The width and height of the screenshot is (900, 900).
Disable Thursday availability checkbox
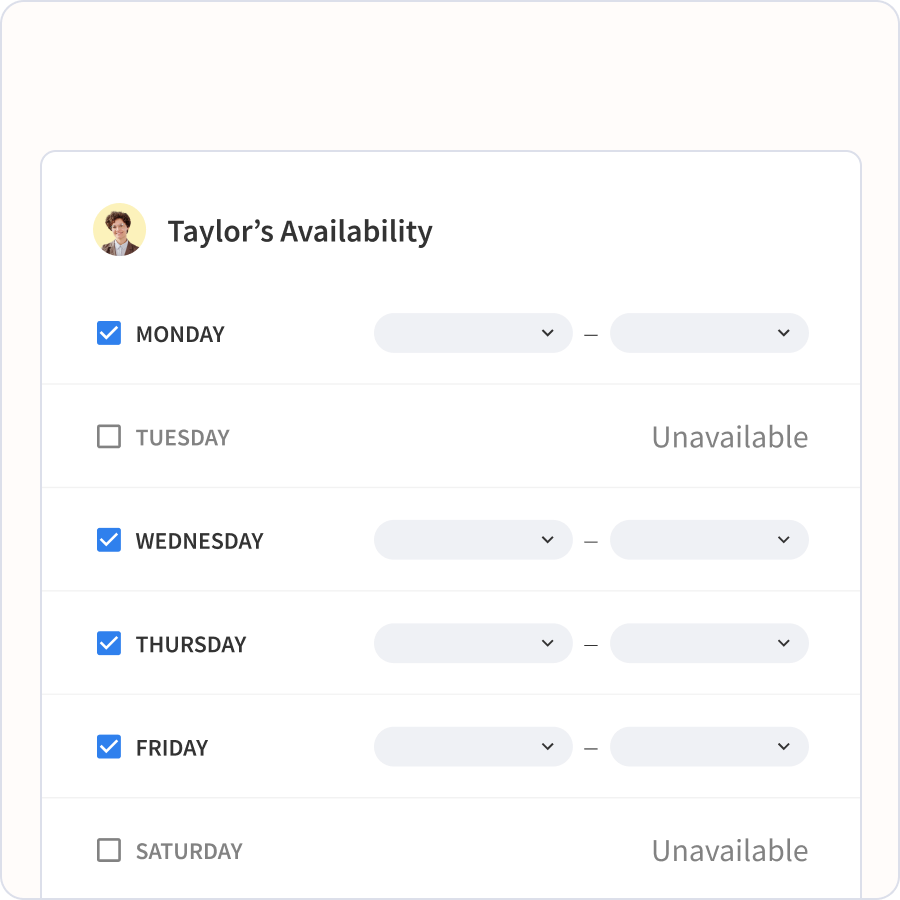click(109, 644)
